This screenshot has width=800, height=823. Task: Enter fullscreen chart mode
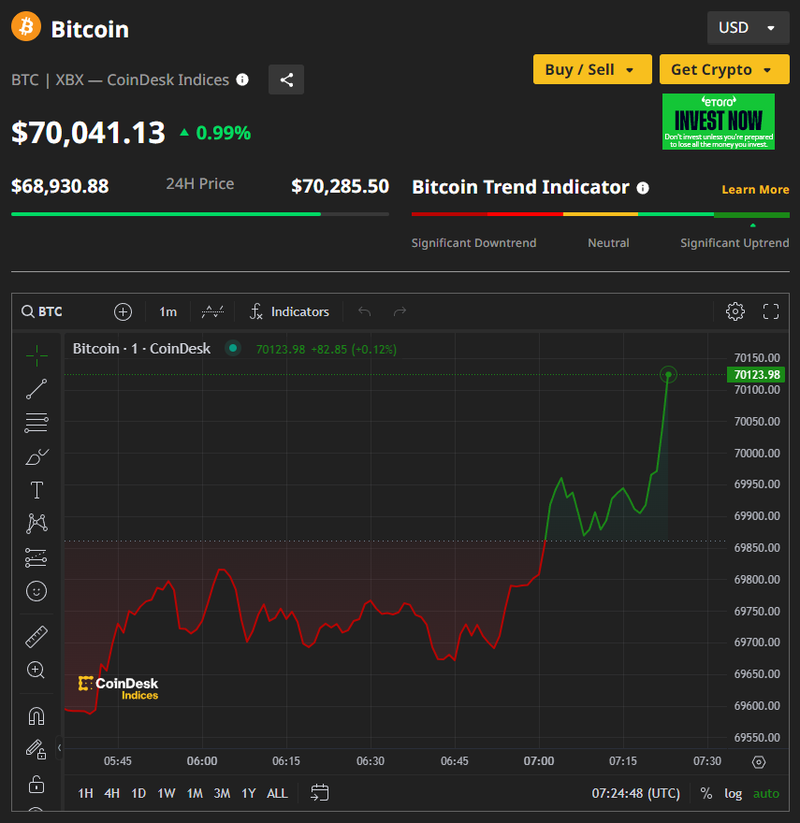pyautogui.click(x=771, y=311)
